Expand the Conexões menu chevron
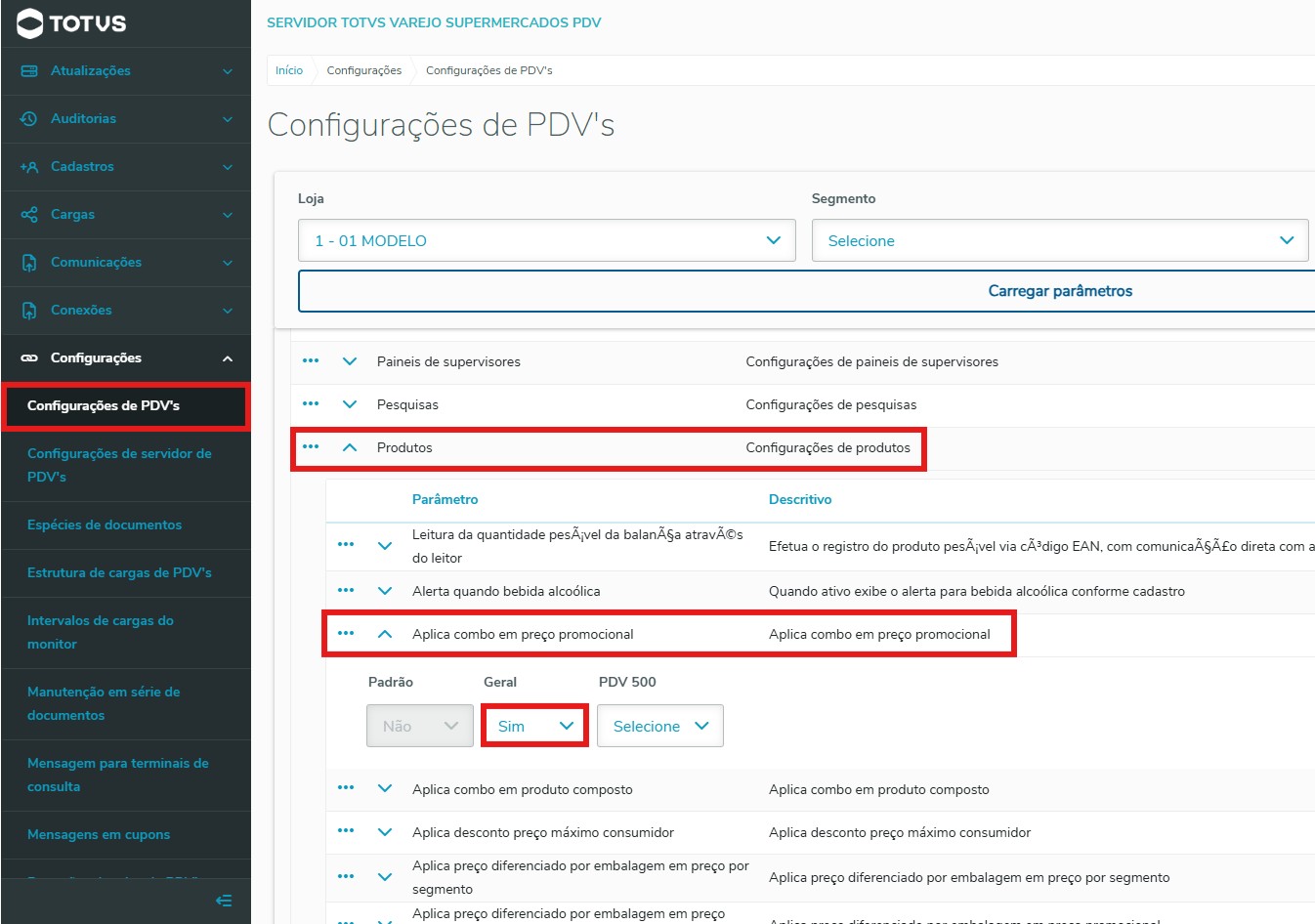This screenshot has width=1315, height=924. [228, 311]
